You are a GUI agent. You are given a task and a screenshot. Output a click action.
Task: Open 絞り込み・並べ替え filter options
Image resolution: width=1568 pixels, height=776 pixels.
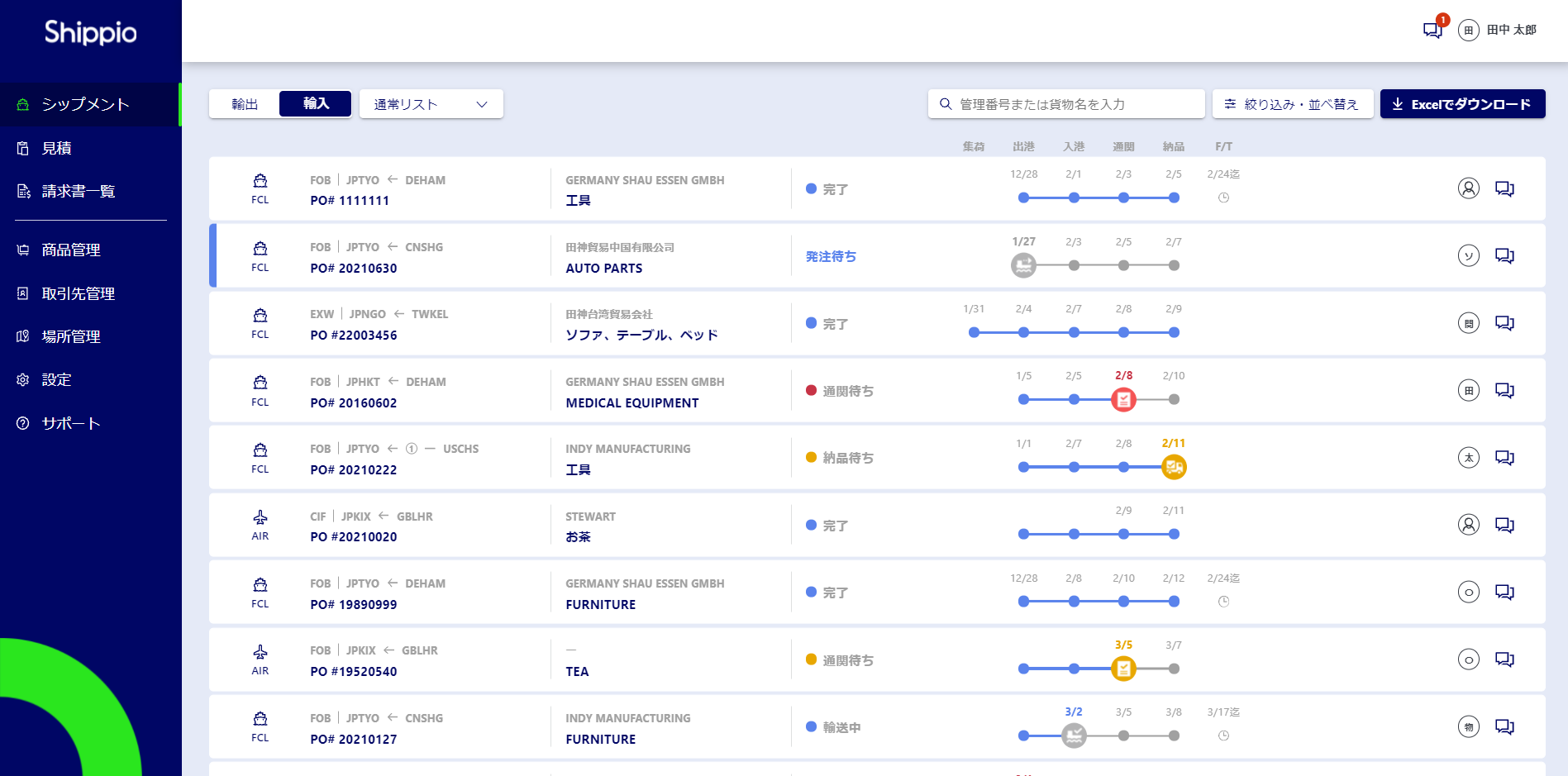[1292, 104]
